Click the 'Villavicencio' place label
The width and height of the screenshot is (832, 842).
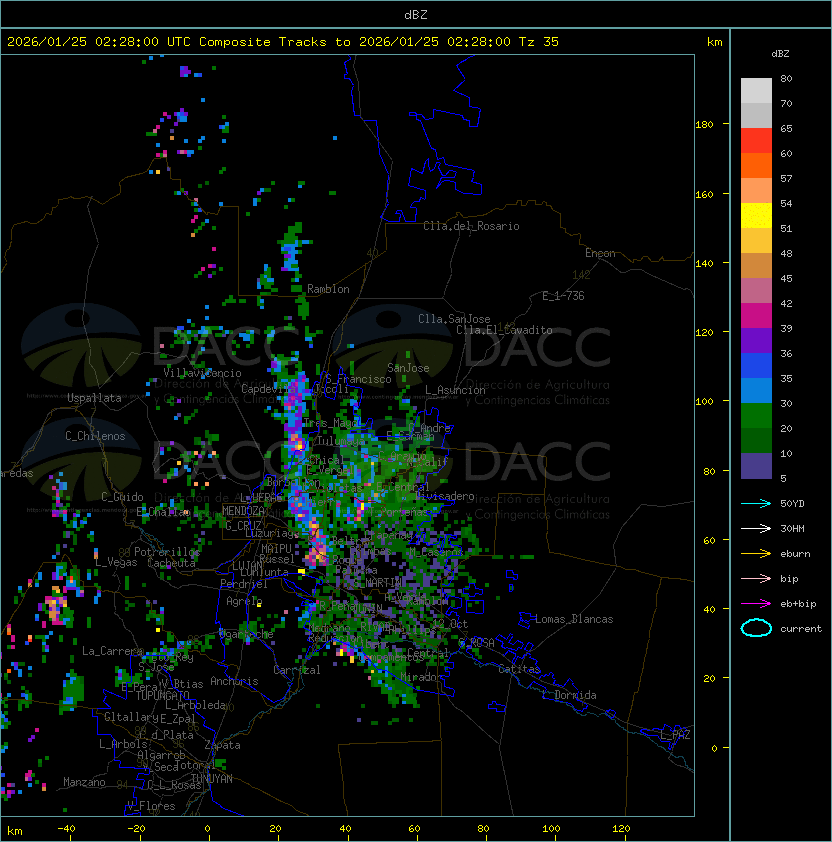pos(202,373)
